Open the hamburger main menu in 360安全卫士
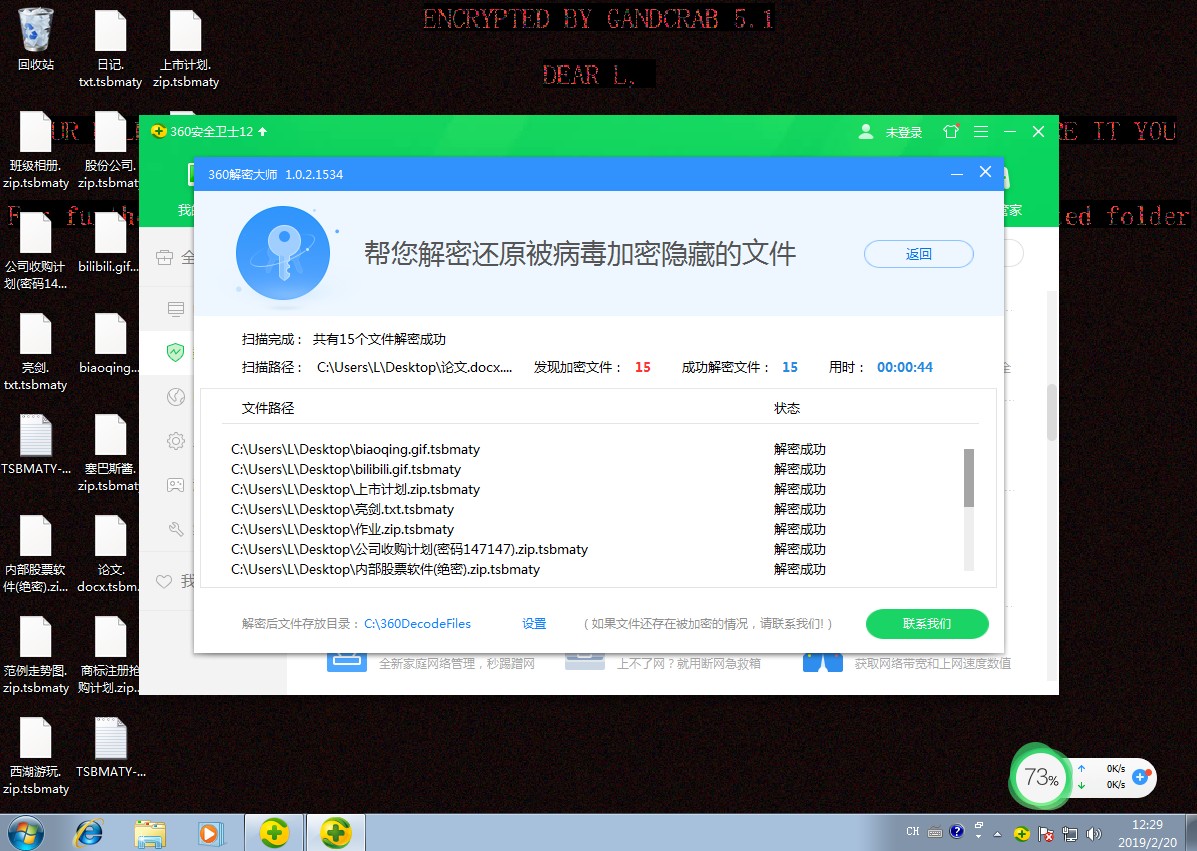The height and width of the screenshot is (851, 1197). tap(981, 131)
